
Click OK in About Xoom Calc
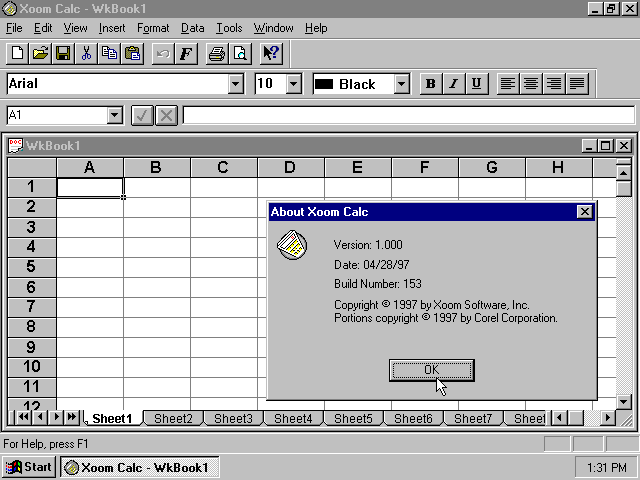coord(432,370)
